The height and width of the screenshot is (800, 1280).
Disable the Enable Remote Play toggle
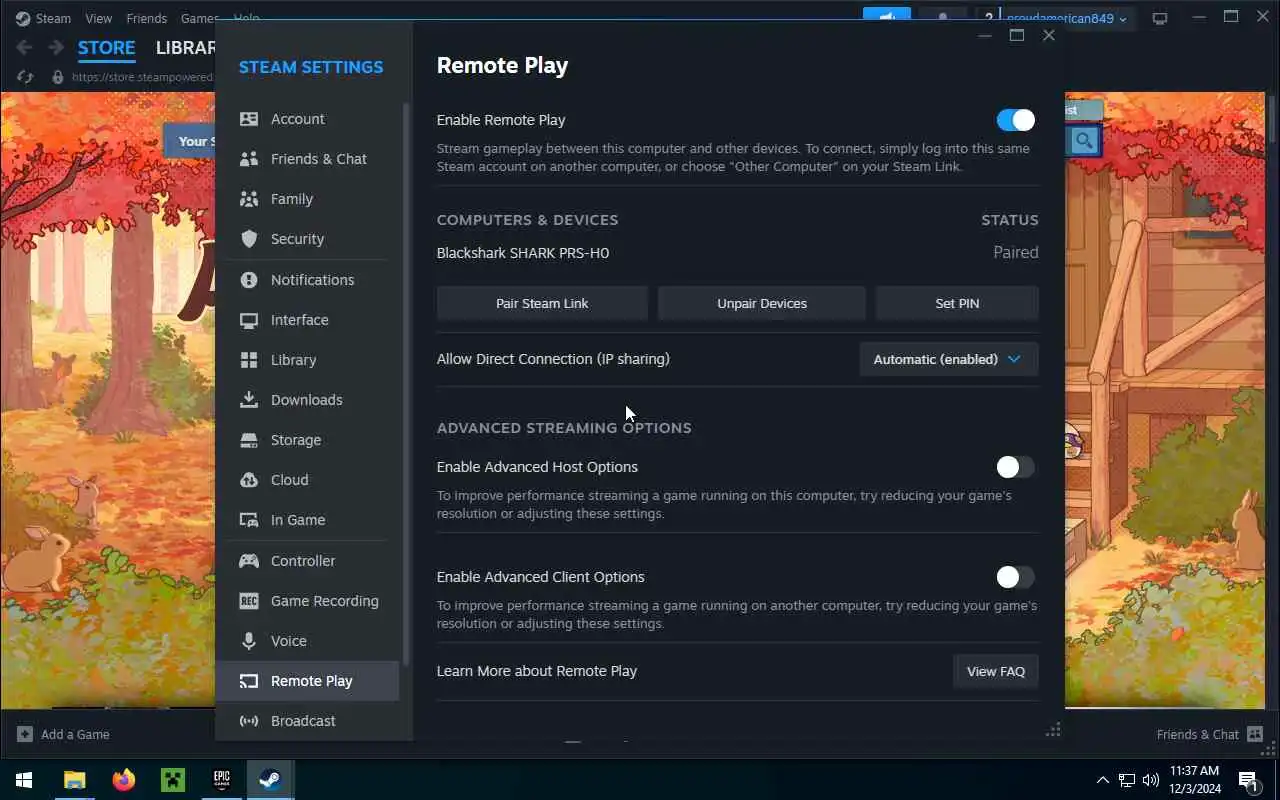tap(1016, 120)
